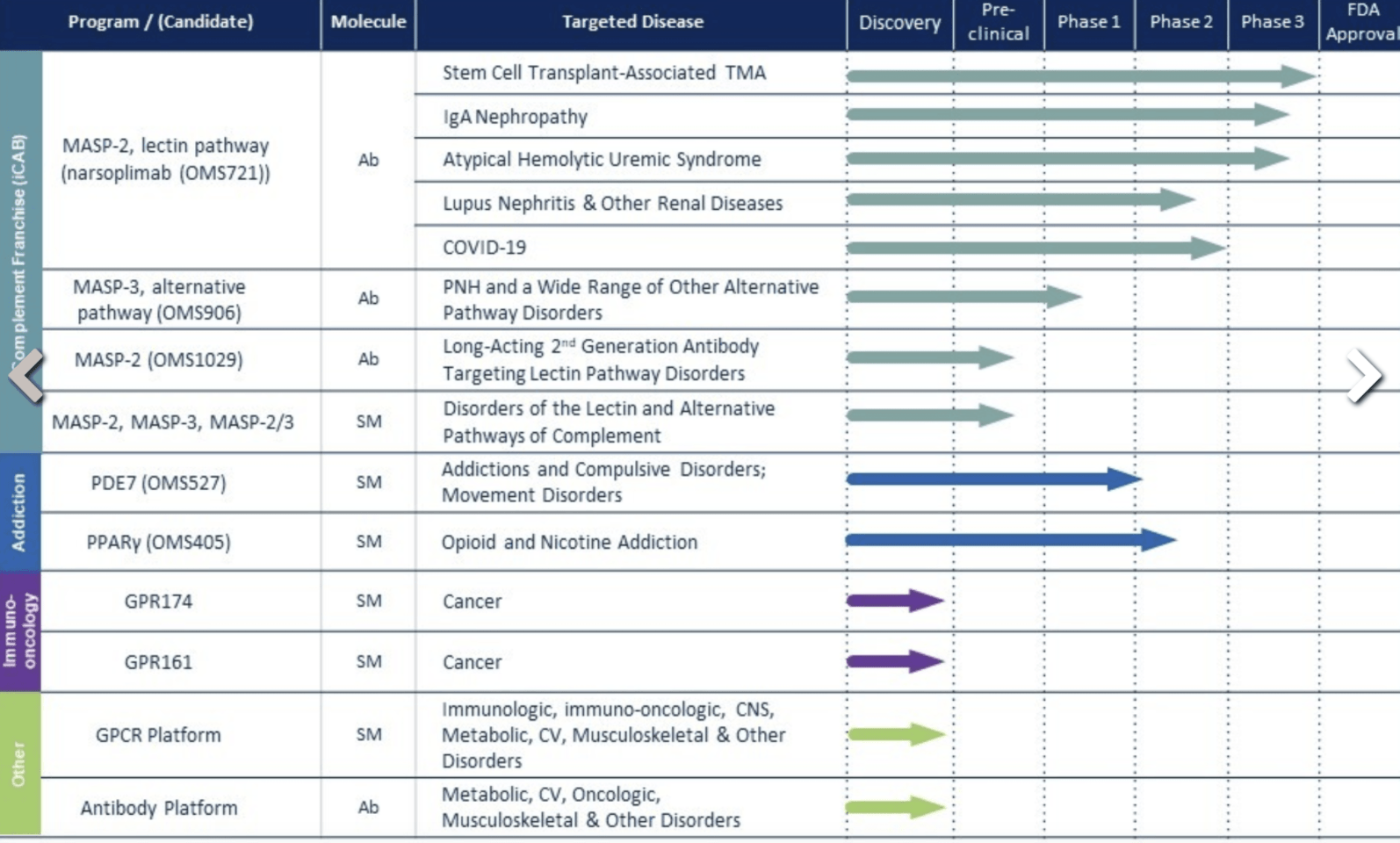Click 'SM' molecule cell for MASP-2/3 row

[x=369, y=421]
